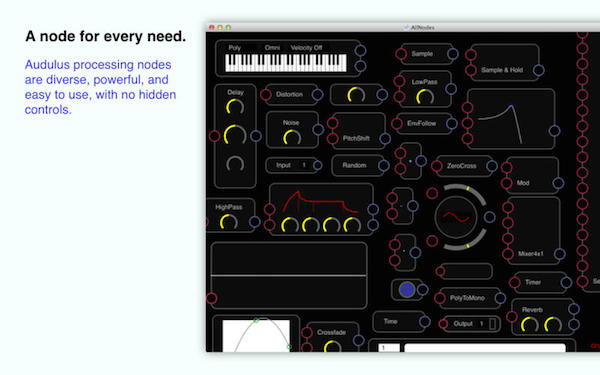600x375 pixels.
Task: Click the EnvFollow input port
Action: [397, 124]
